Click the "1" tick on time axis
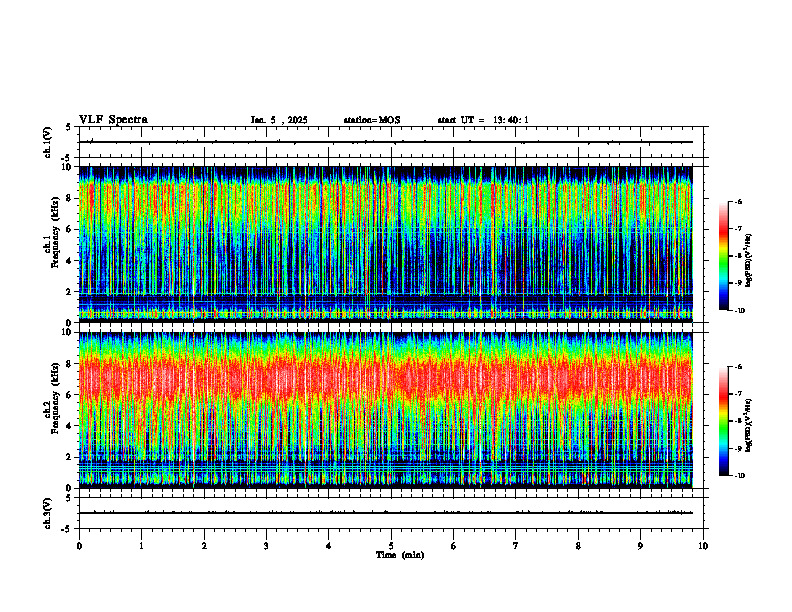 pos(141,546)
